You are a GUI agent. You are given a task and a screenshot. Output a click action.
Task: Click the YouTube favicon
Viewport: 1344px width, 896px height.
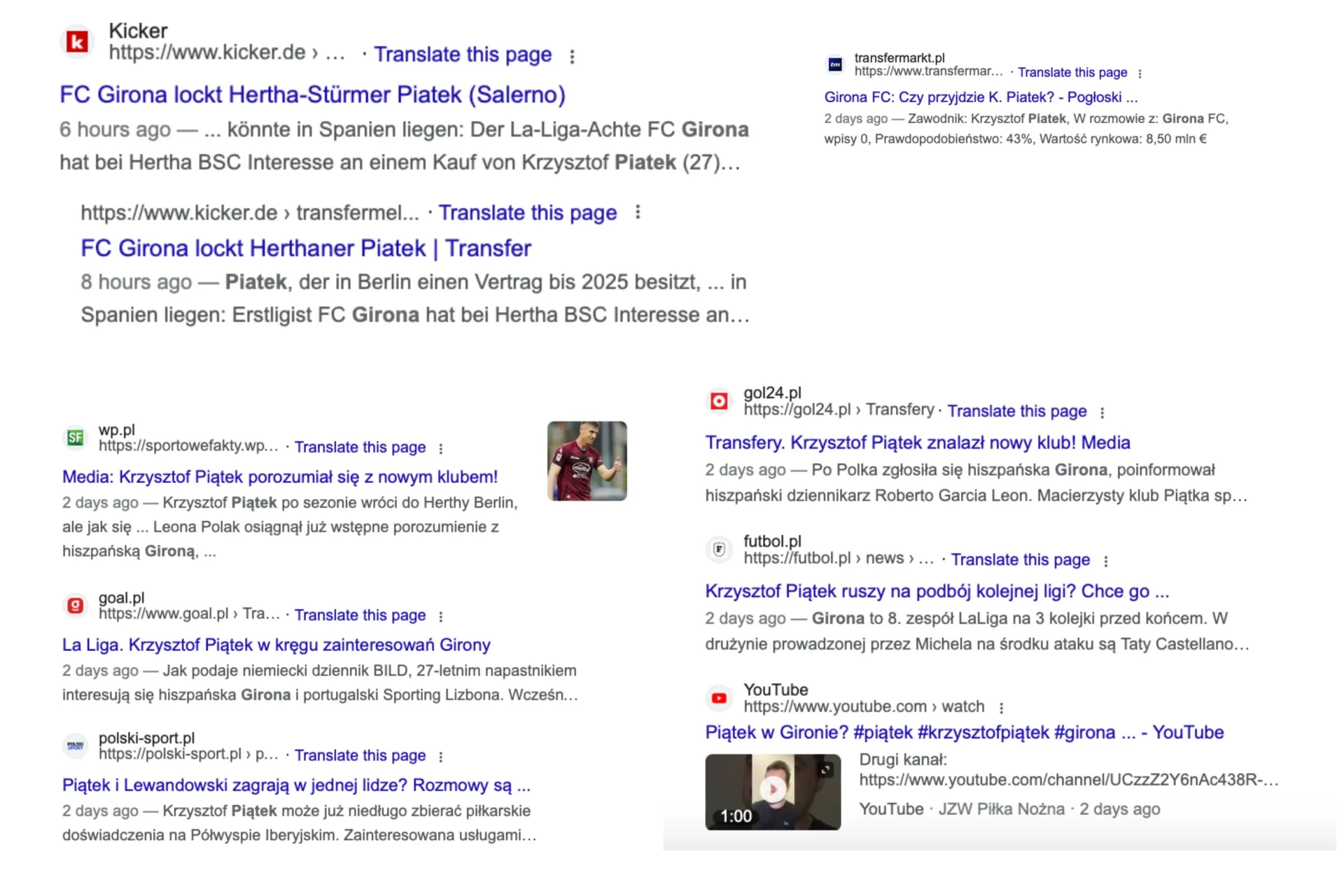point(719,698)
